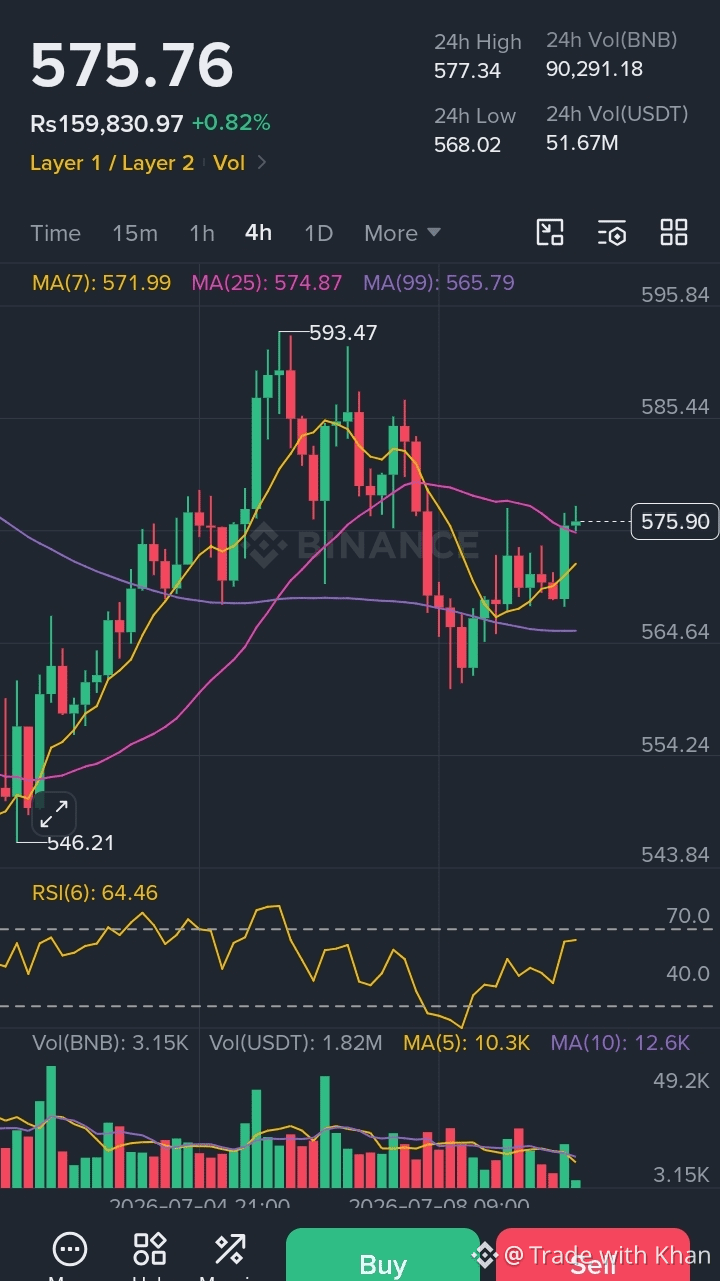This screenshot has width=720, height=1281.
Task: Tap the MA(99): 565.79 indicator label
Action: tap(439, 283)
